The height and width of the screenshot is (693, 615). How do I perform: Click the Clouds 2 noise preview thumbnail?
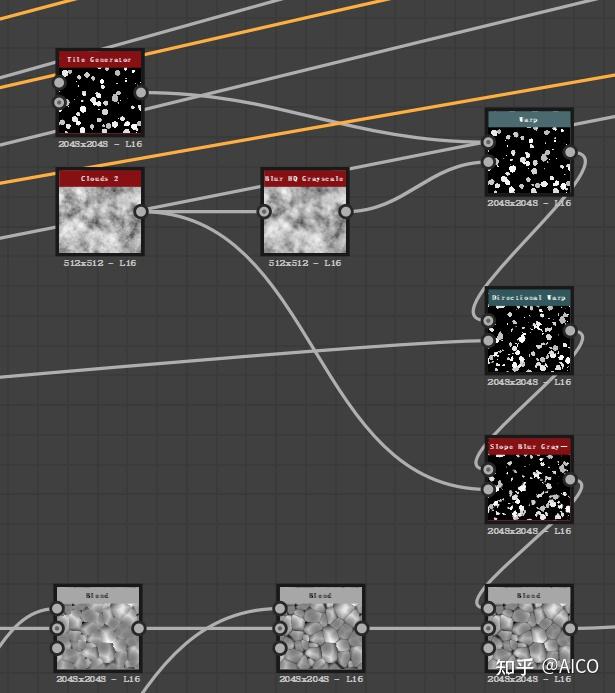[100, 220]
